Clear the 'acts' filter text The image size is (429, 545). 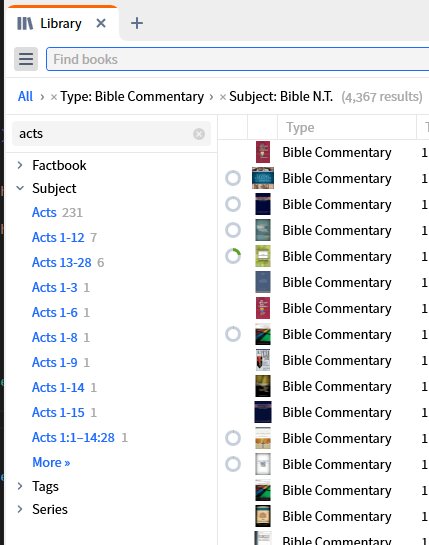click(x=199, y=134)
